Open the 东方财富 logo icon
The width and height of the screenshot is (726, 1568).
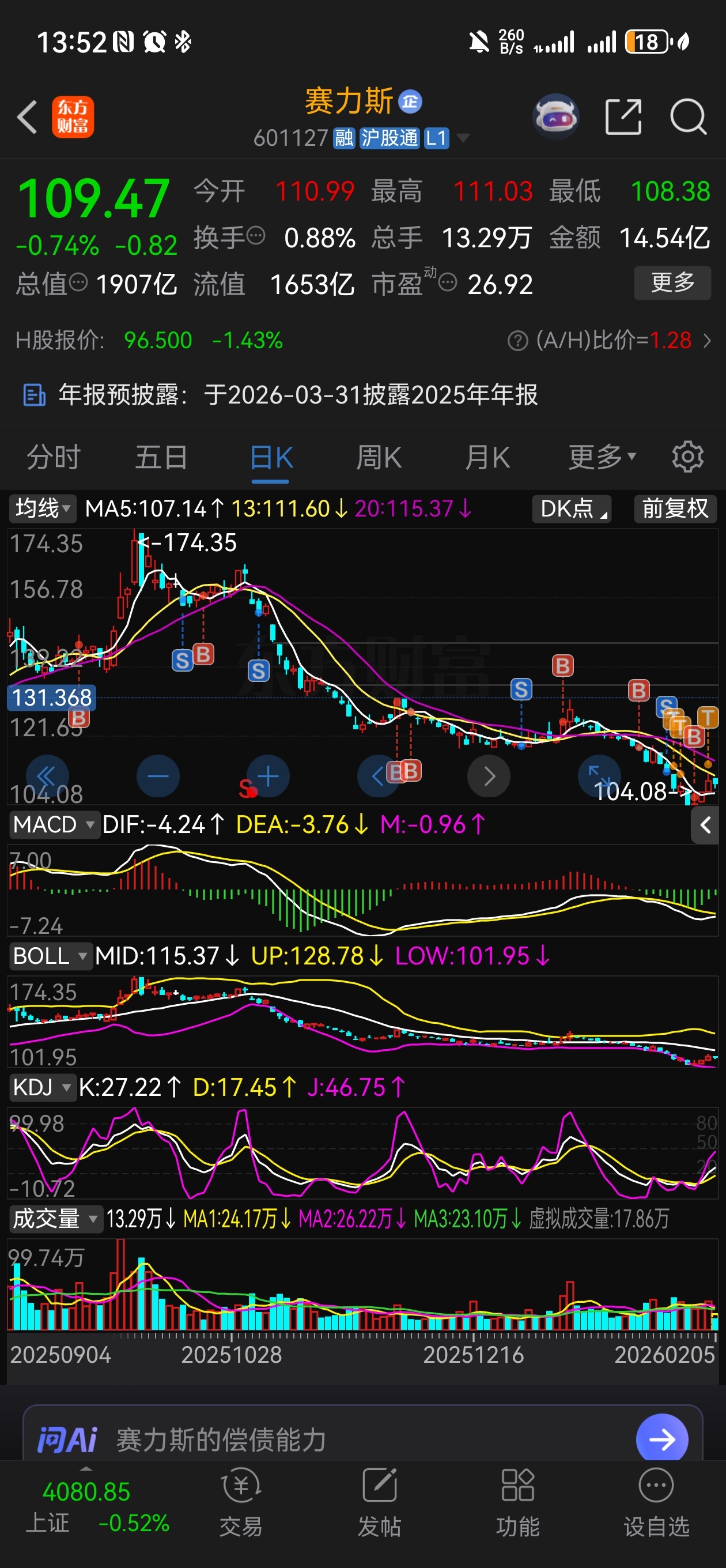coord(73,117)
